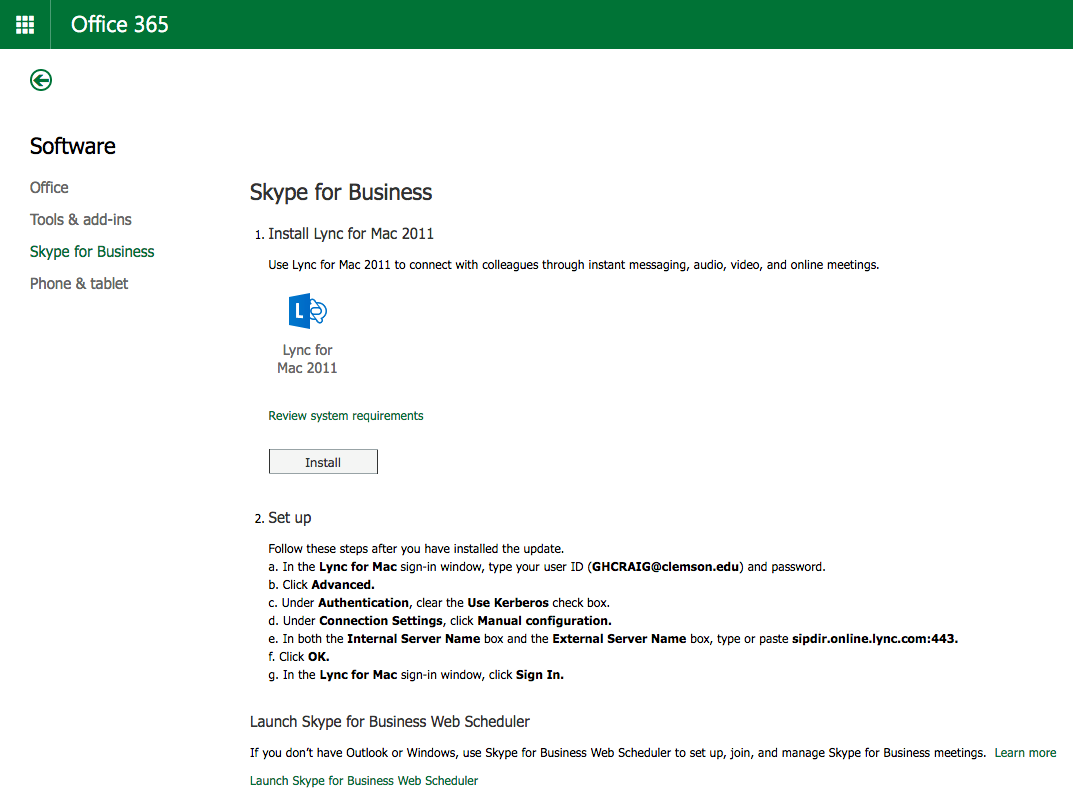Open the Office 365 app launcher grid
The width and height of the screenshot is (1073, 809).
[25, 25]
